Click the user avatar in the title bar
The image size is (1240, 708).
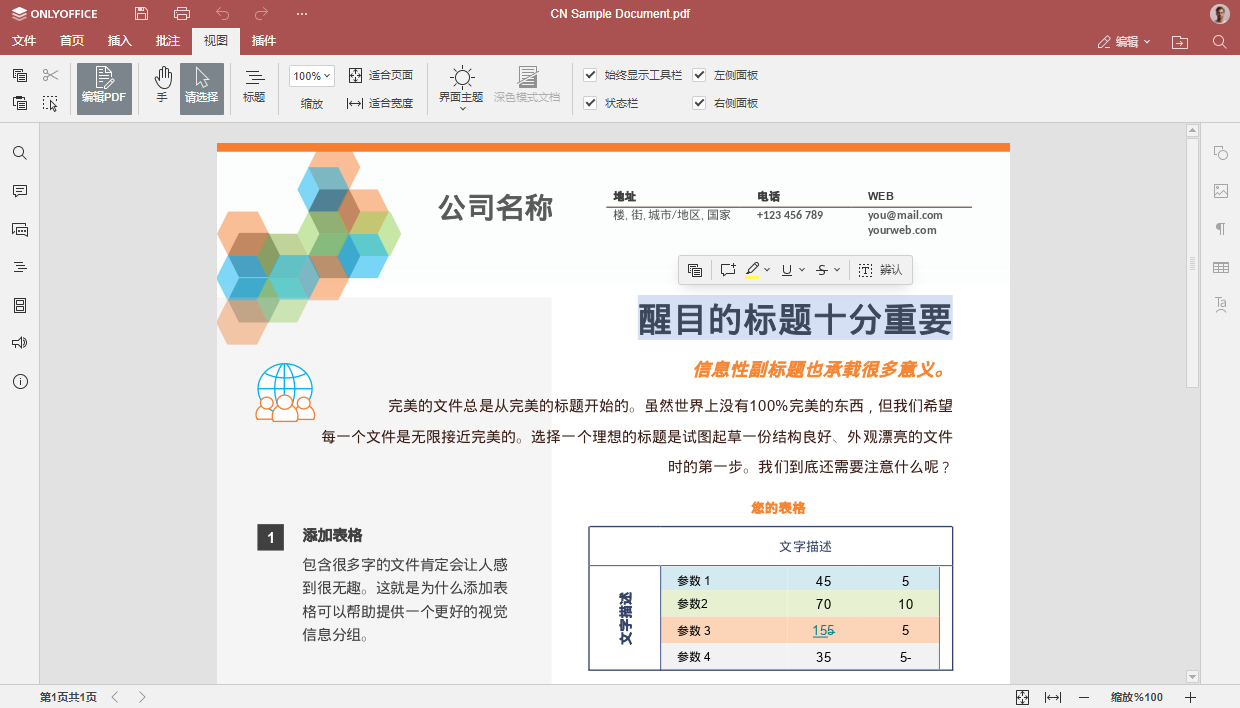(x=1220, y=14)
